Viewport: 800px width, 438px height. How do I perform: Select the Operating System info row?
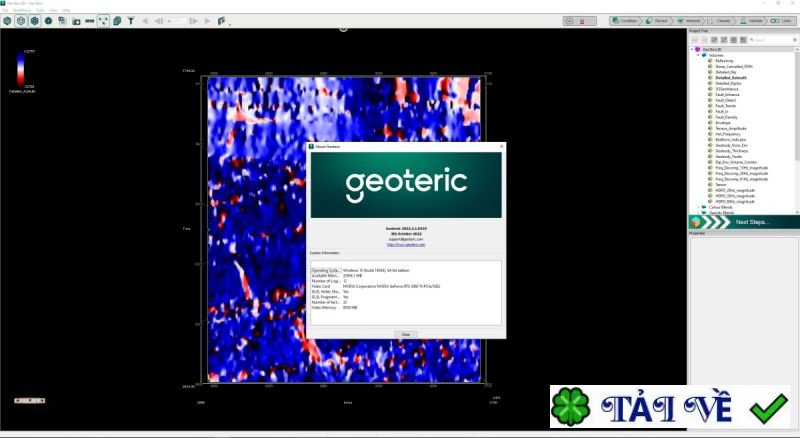pyautogui.click(x=406, y=270)
